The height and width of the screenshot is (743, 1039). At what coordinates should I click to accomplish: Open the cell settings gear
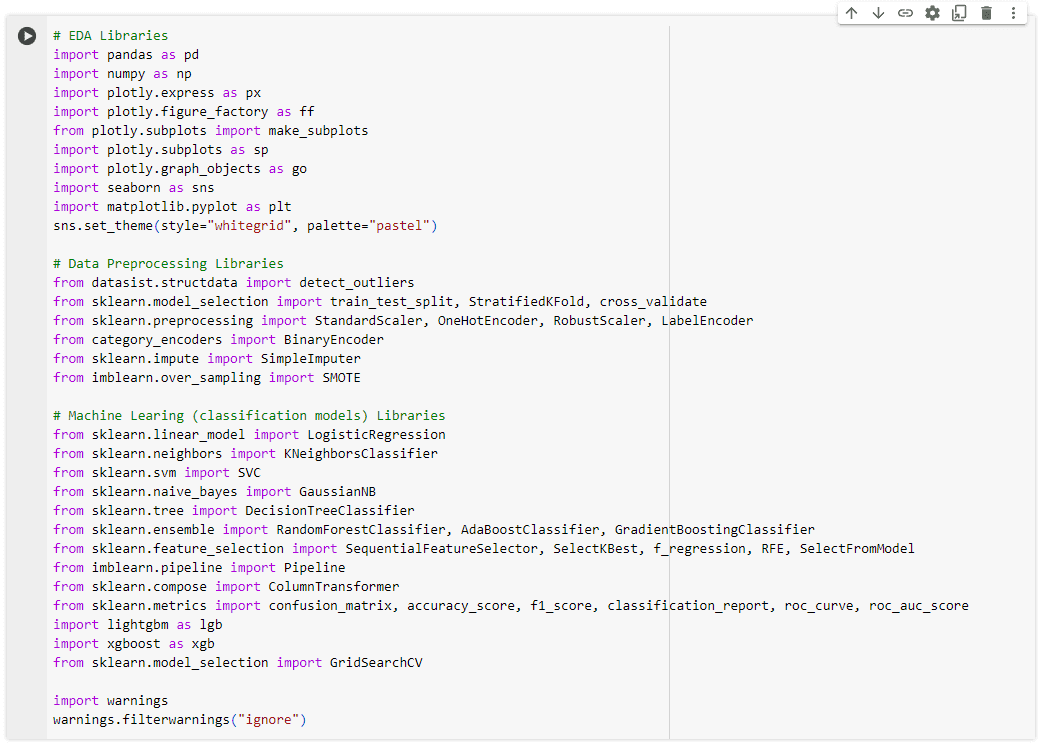932,13
